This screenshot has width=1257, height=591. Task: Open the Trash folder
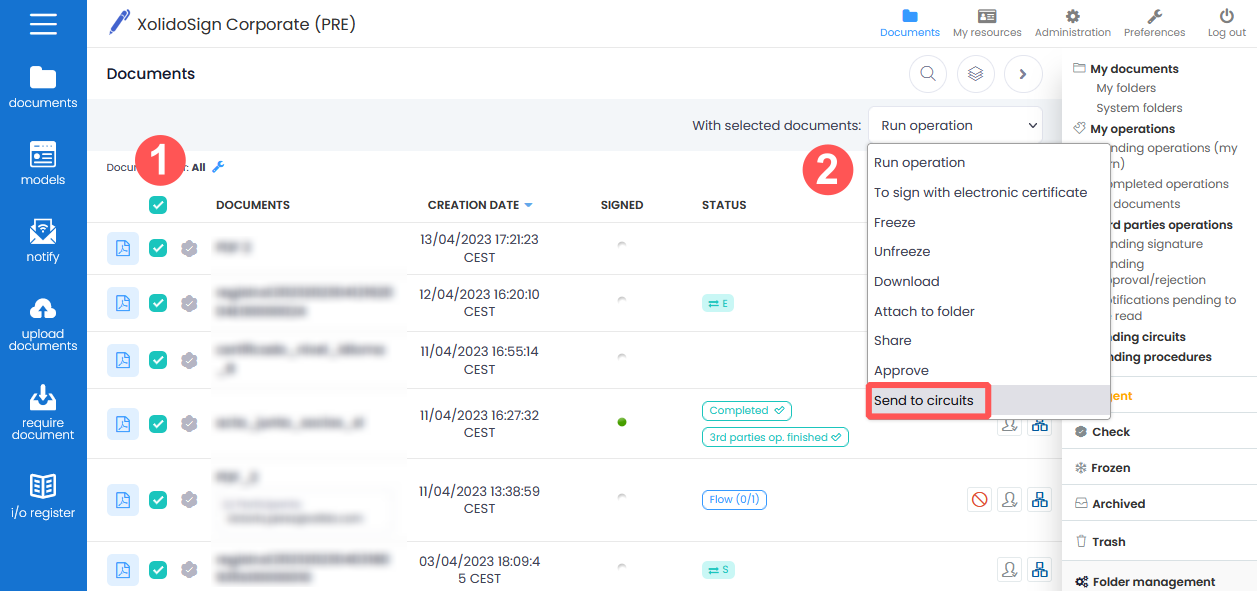1108,542
